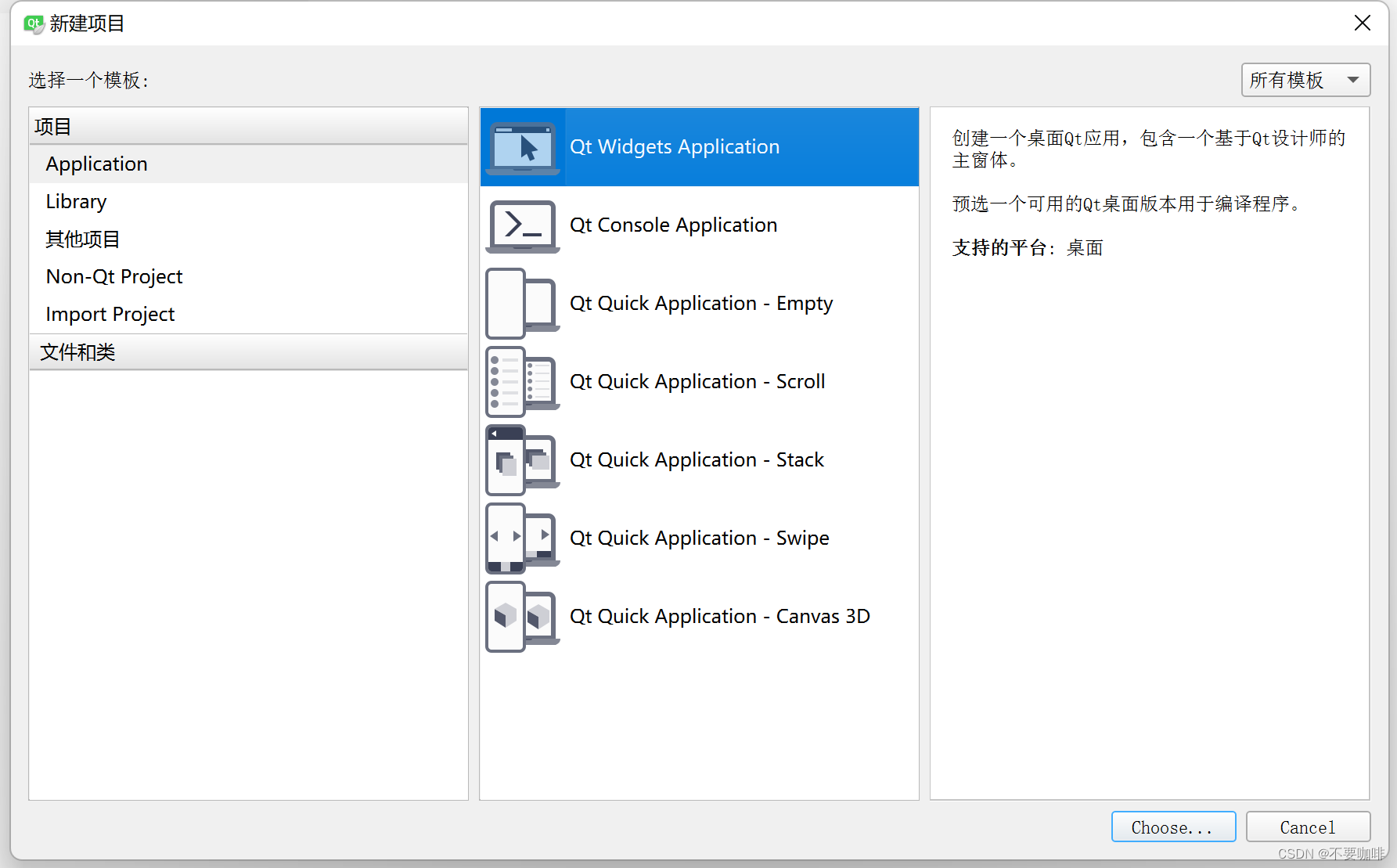Click the Choose... button
1397x868 pixels.
pyautogui.click(x=1173, y=827)
